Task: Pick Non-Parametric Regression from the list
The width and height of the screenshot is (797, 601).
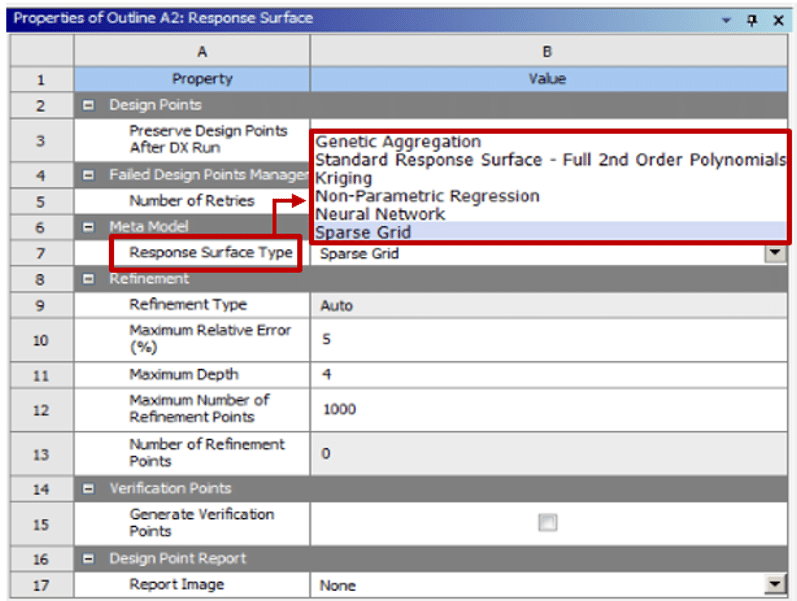Action: coord(427,196)
